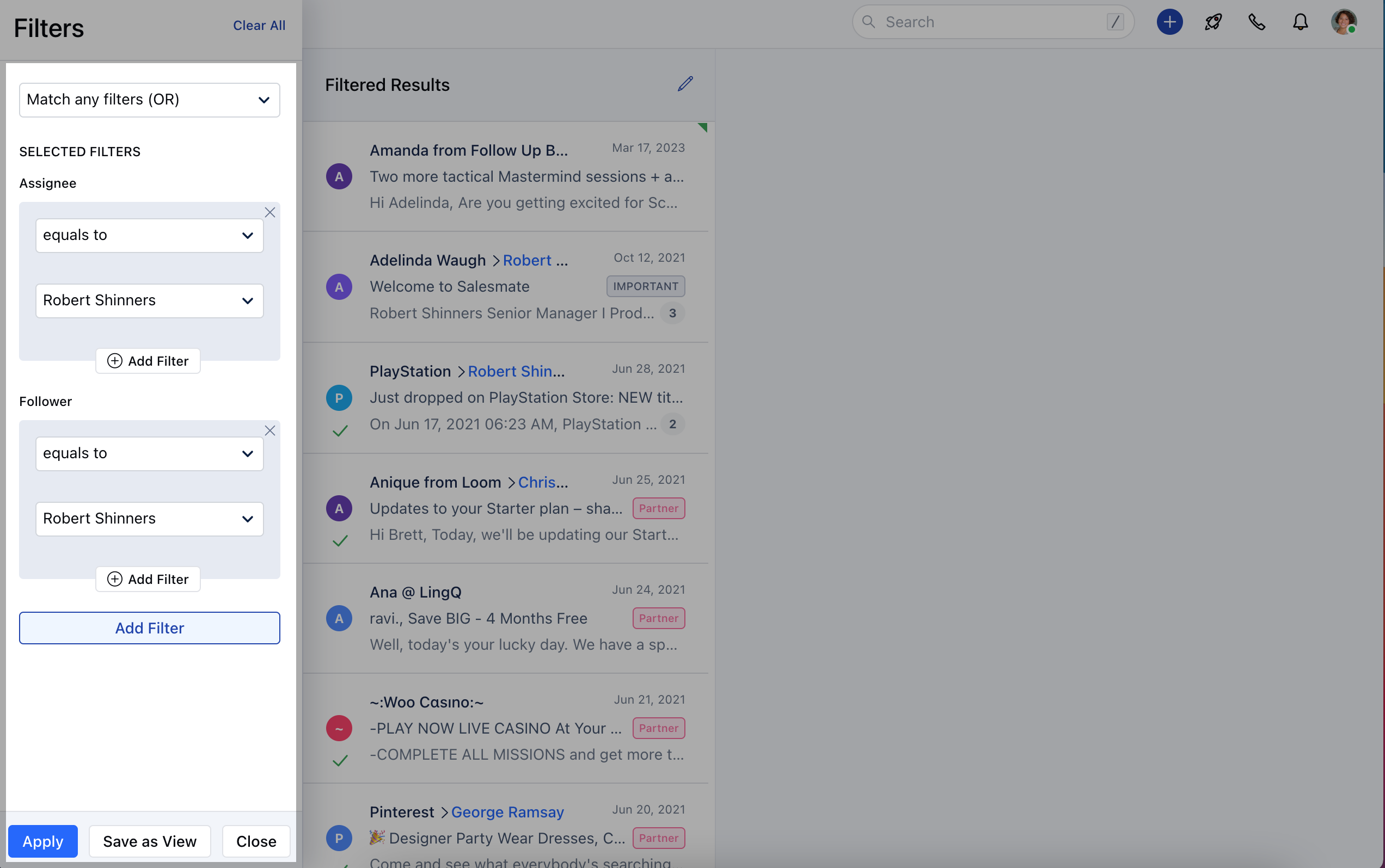This screenshot has width=1385, height=868.
Task: Remove the Assignee filter with X
Action: [x=270, y=212]
